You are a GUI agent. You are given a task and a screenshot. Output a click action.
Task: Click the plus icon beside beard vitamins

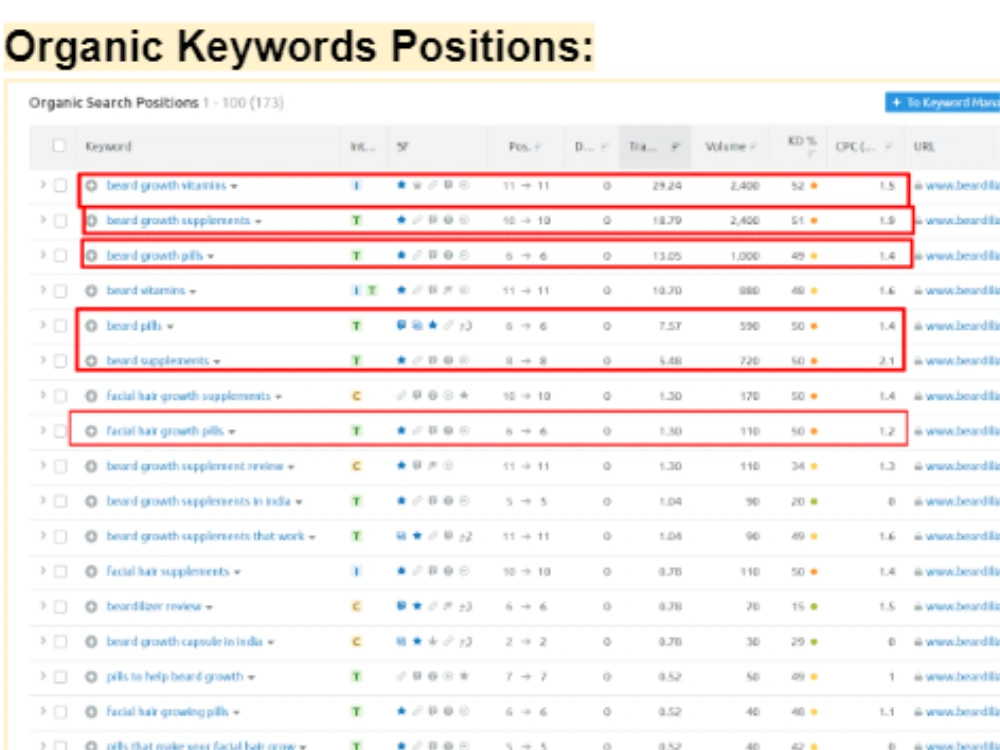click(91, 291)
